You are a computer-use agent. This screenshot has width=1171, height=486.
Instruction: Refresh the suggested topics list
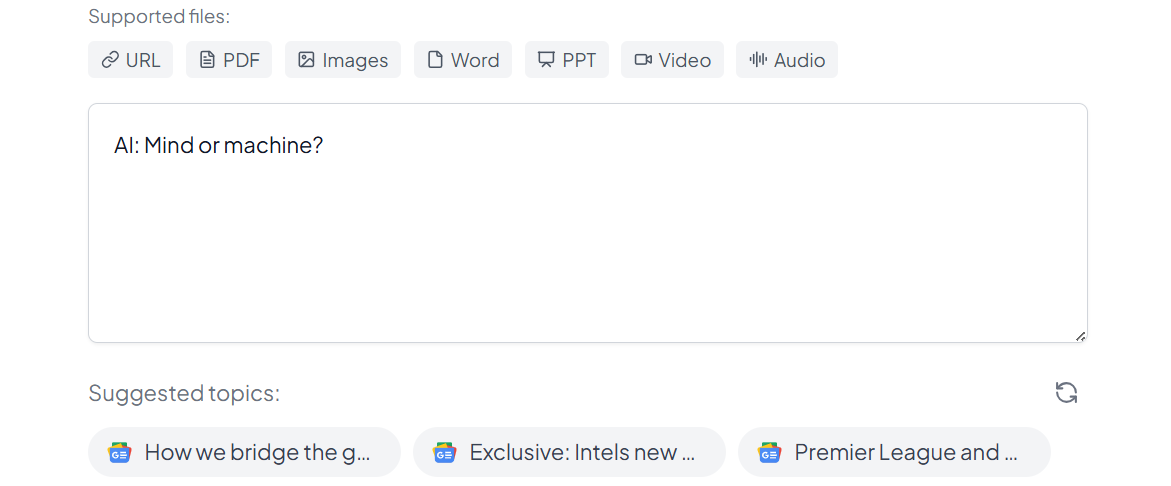pyautogui.click(x=1066, y=393)
